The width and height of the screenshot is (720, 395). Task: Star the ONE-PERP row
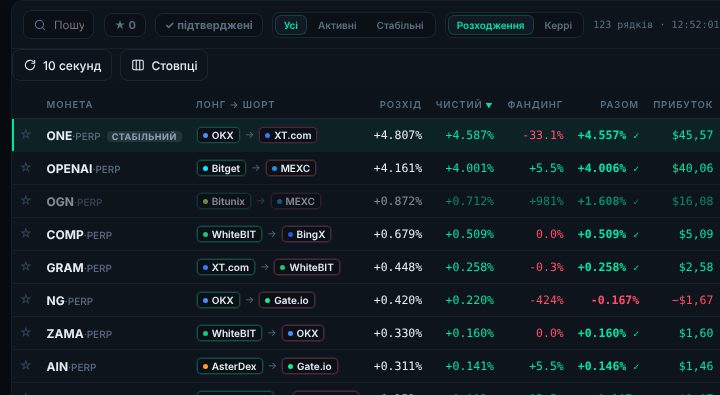click(26, 134)
